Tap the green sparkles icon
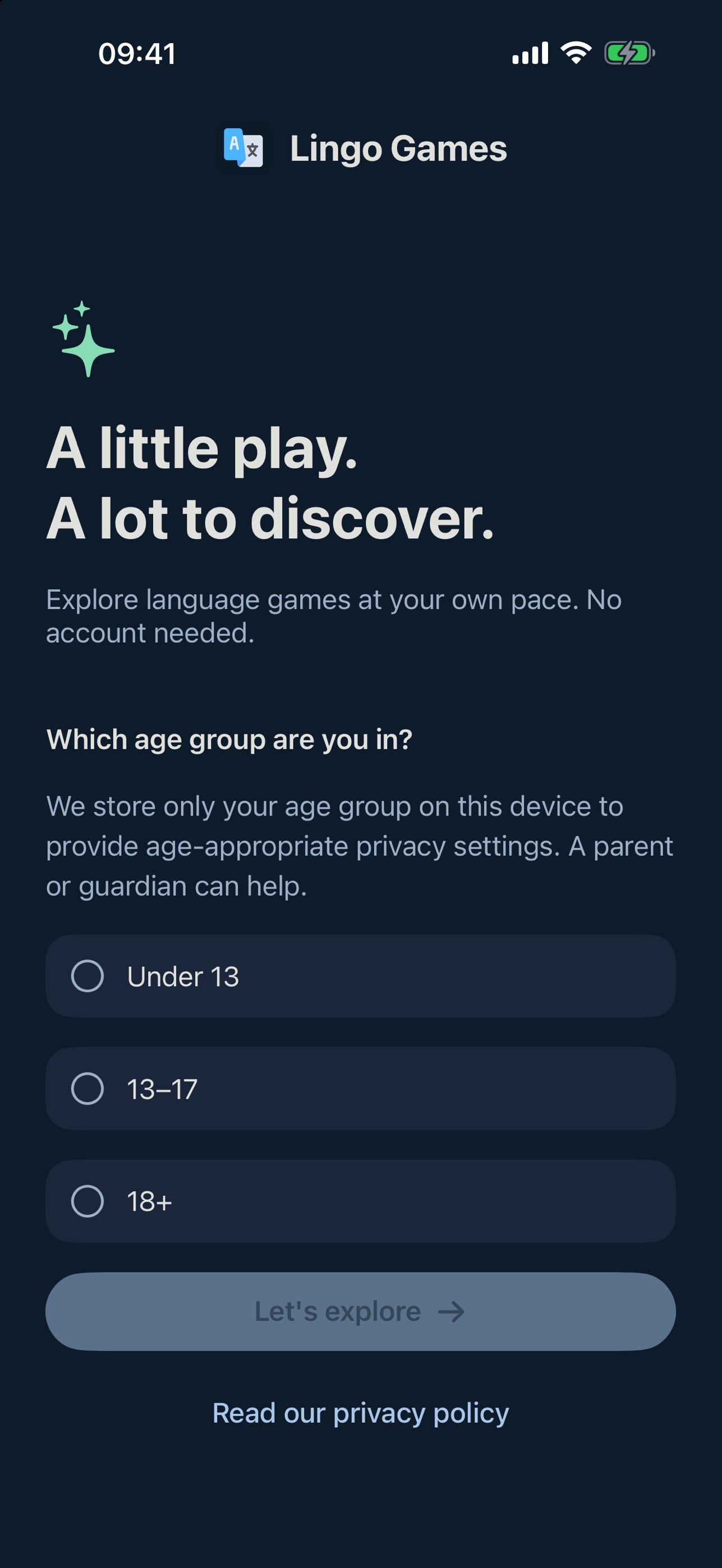The image size is (722, 1568). [x=84, y=339]
